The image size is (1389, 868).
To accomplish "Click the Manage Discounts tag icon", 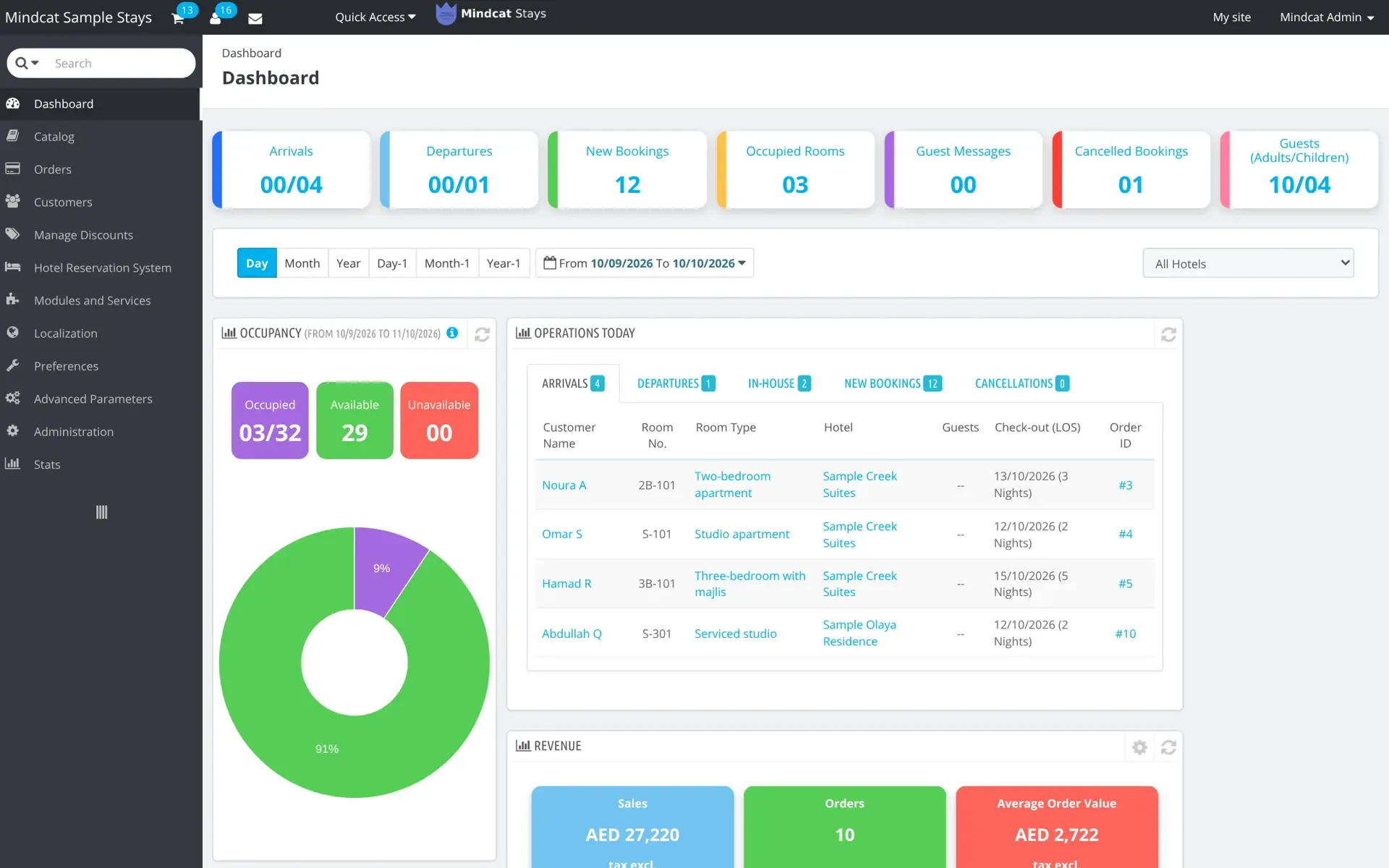I will pos(12,234).
